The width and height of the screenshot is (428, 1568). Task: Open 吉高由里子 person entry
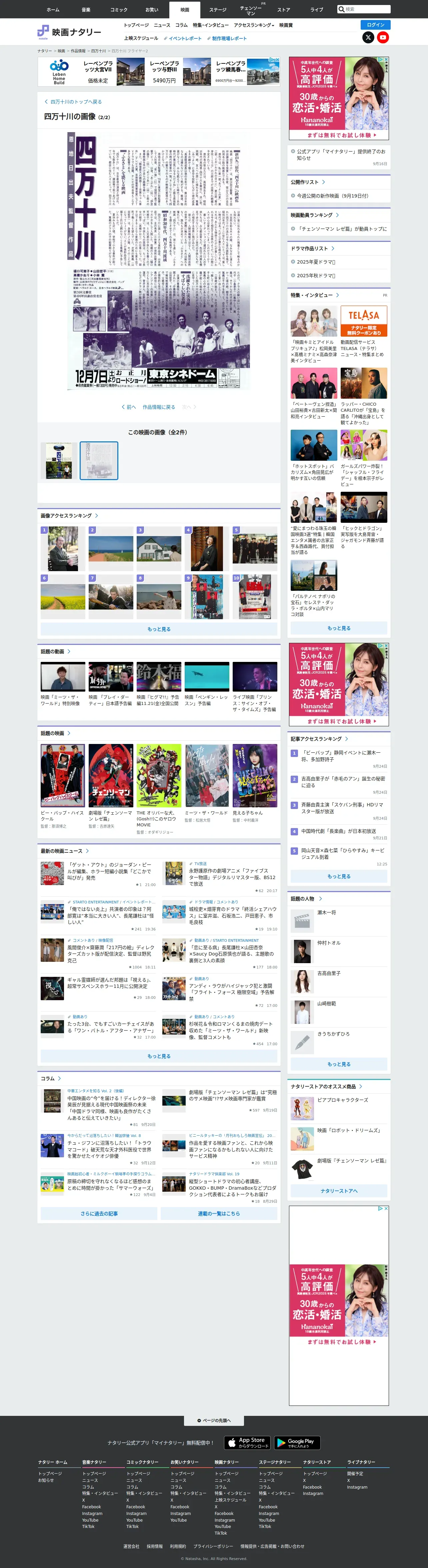339,981
